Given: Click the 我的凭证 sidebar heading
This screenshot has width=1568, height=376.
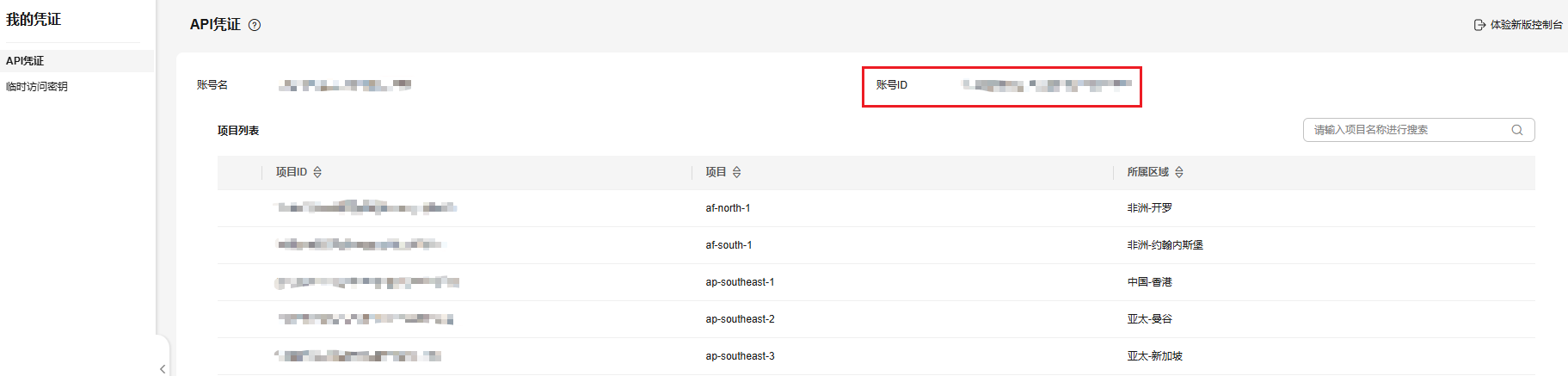Looking at the screenshot, I should click(x=34, y=19).
